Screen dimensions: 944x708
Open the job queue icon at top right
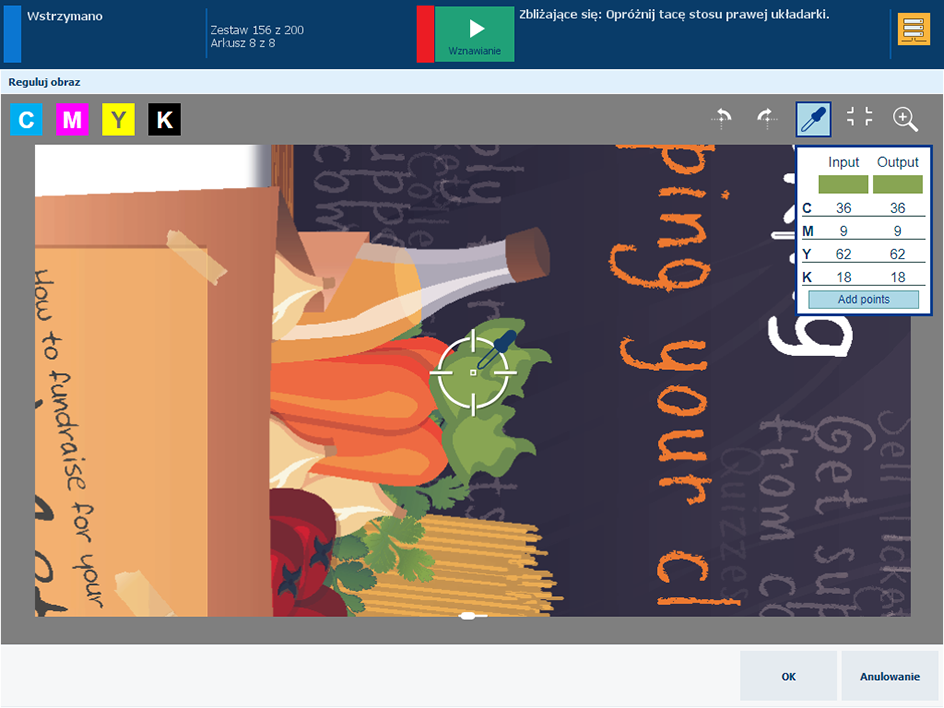[x=913, y=30]
